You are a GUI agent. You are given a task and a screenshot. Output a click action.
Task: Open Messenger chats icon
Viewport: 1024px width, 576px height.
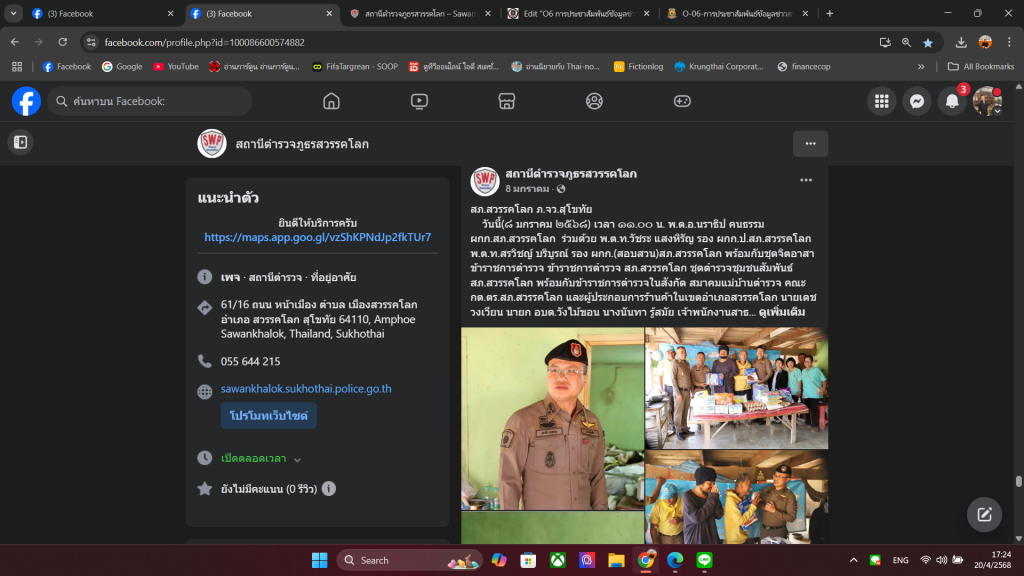tap(916, 101)
